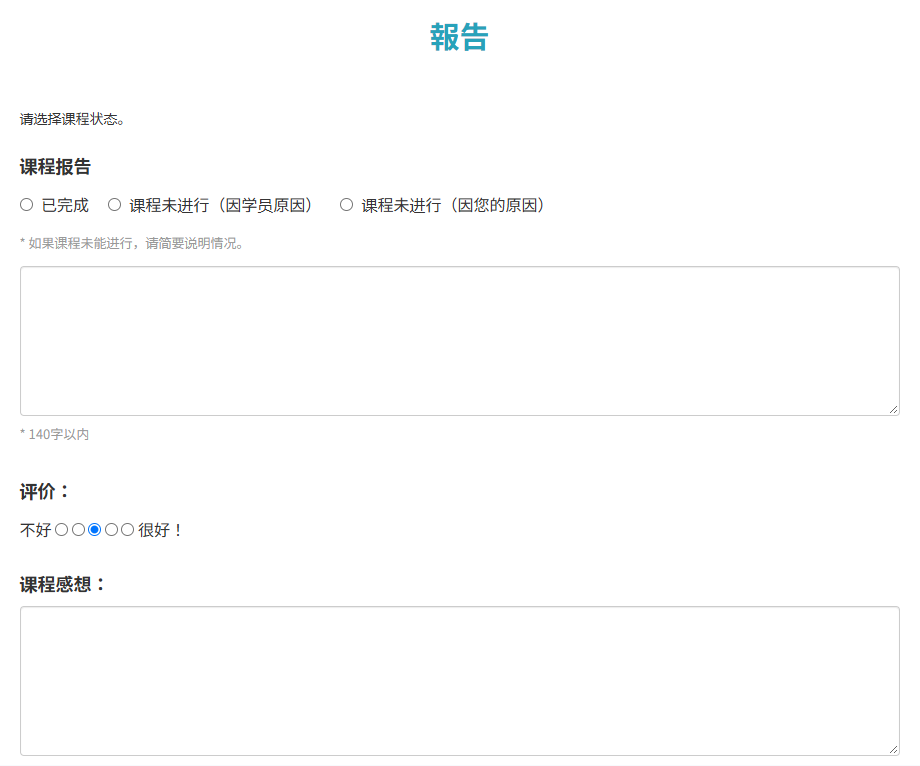Viewport: 920px width, 766px height.
Task: Click the 140字以内 hint text
Action: point(55,434)
